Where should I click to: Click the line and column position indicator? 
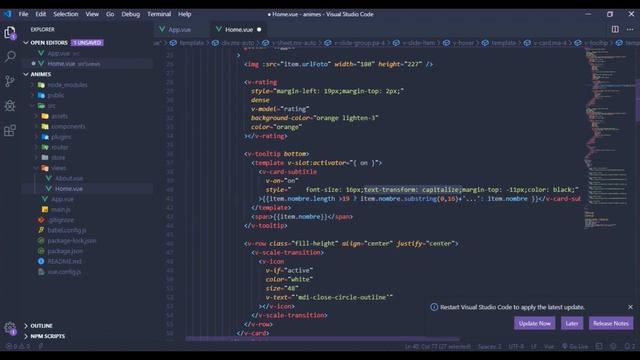[438, 347]
